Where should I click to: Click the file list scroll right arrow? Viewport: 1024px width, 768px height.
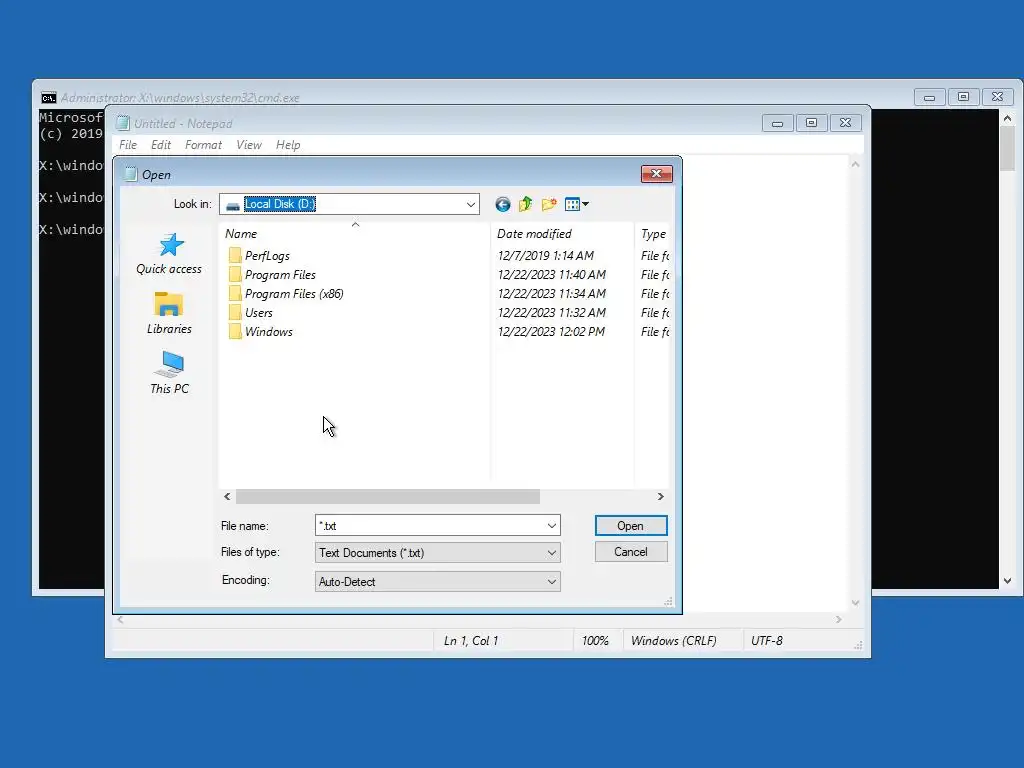pos(660,497)
